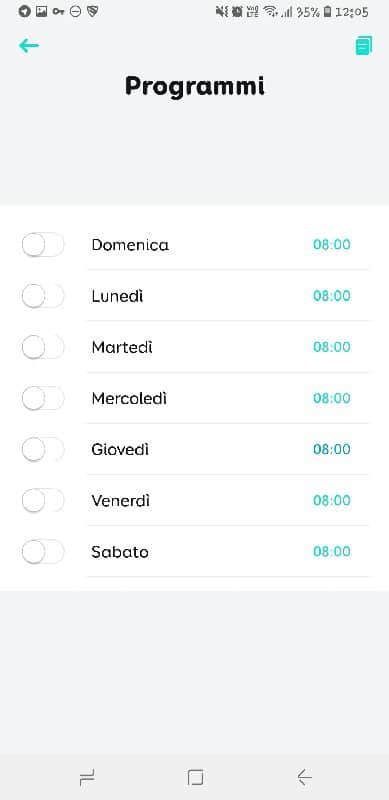This screenshot has height=800, width=389.
Task: Change the Mercoledì 08:00 time
Action: (332, 398)
